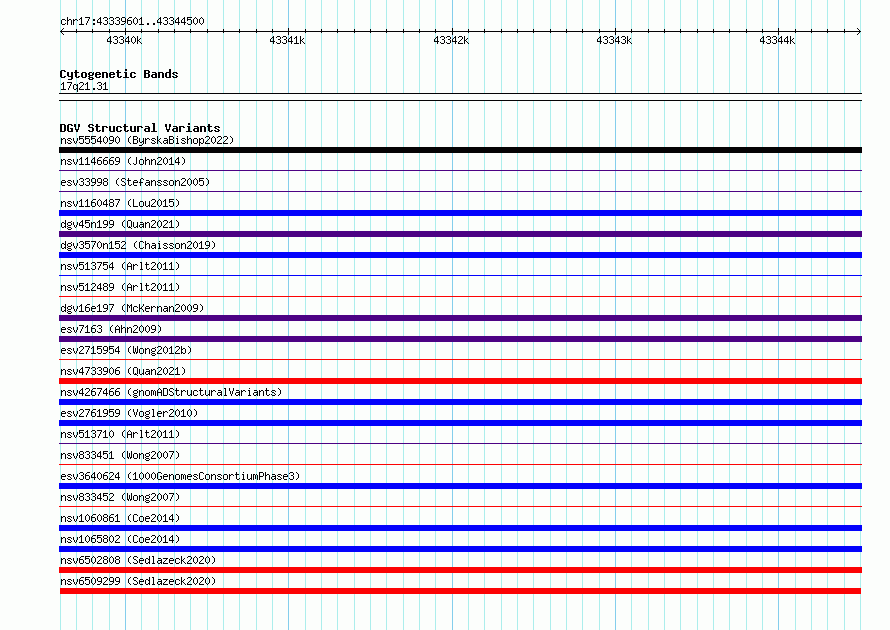Click blue bar under esv3640624

[460, 486]
